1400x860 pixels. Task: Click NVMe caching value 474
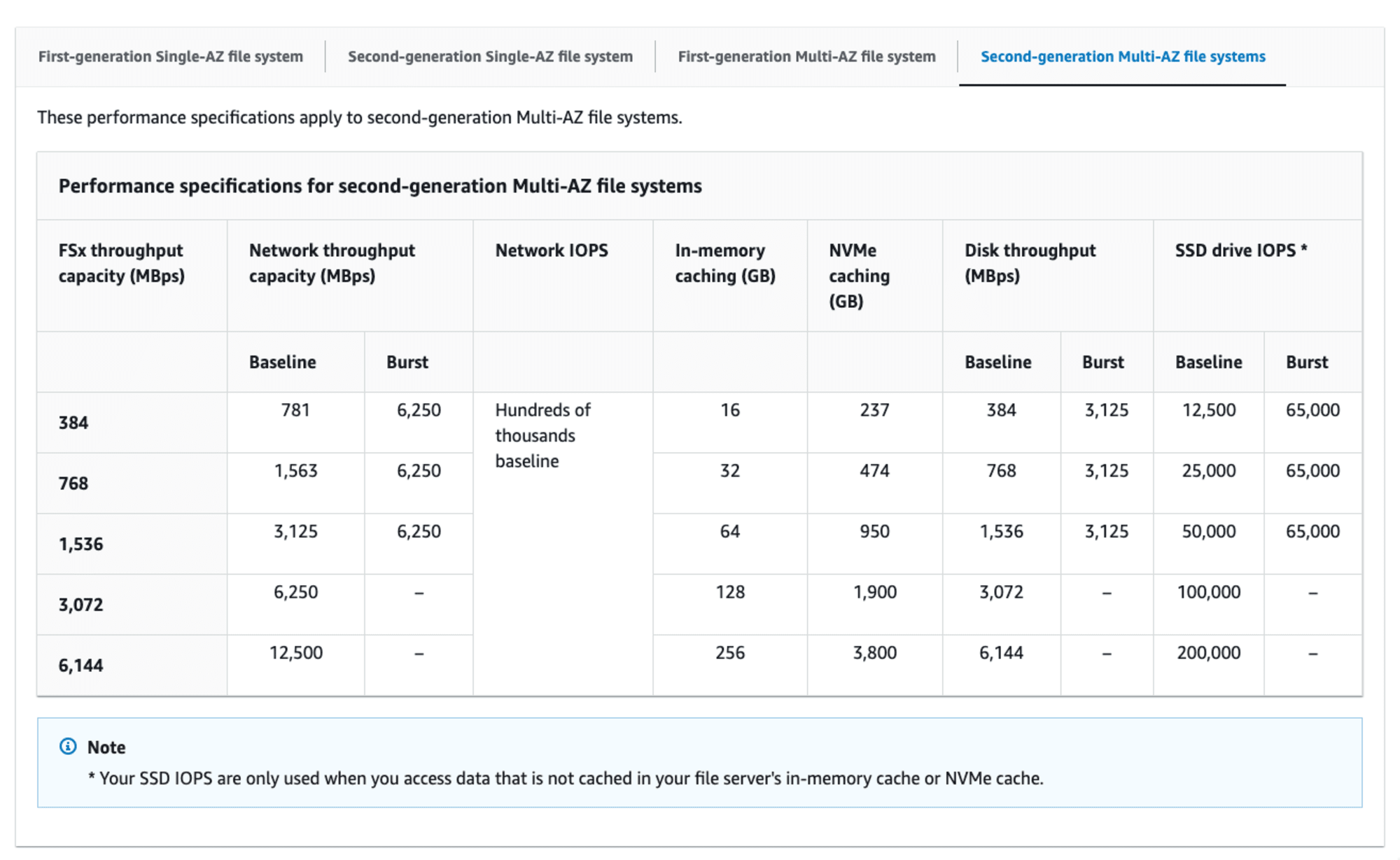875,471
